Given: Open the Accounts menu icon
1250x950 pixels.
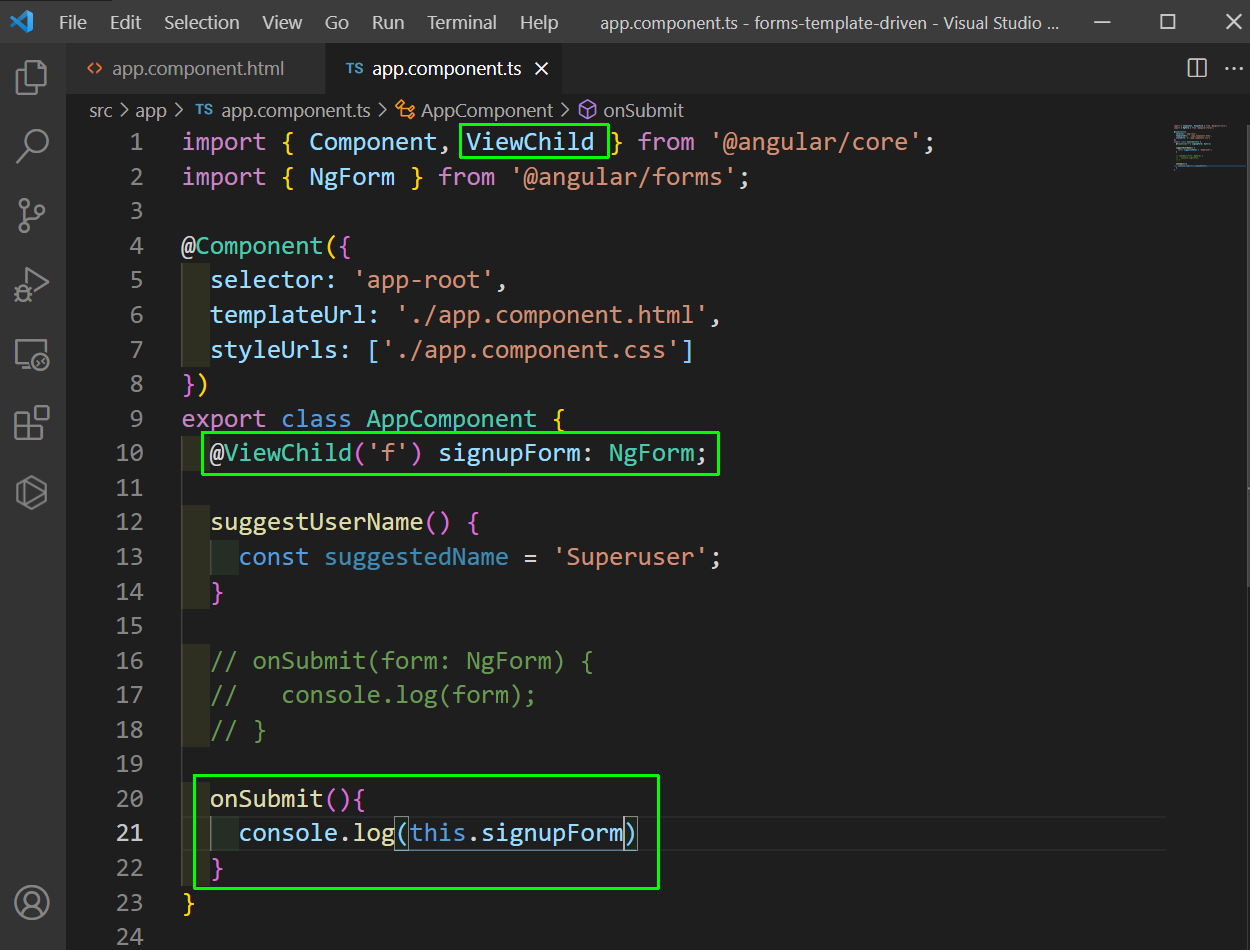Looking at the screenshot, I should click(x=32, y=902).
